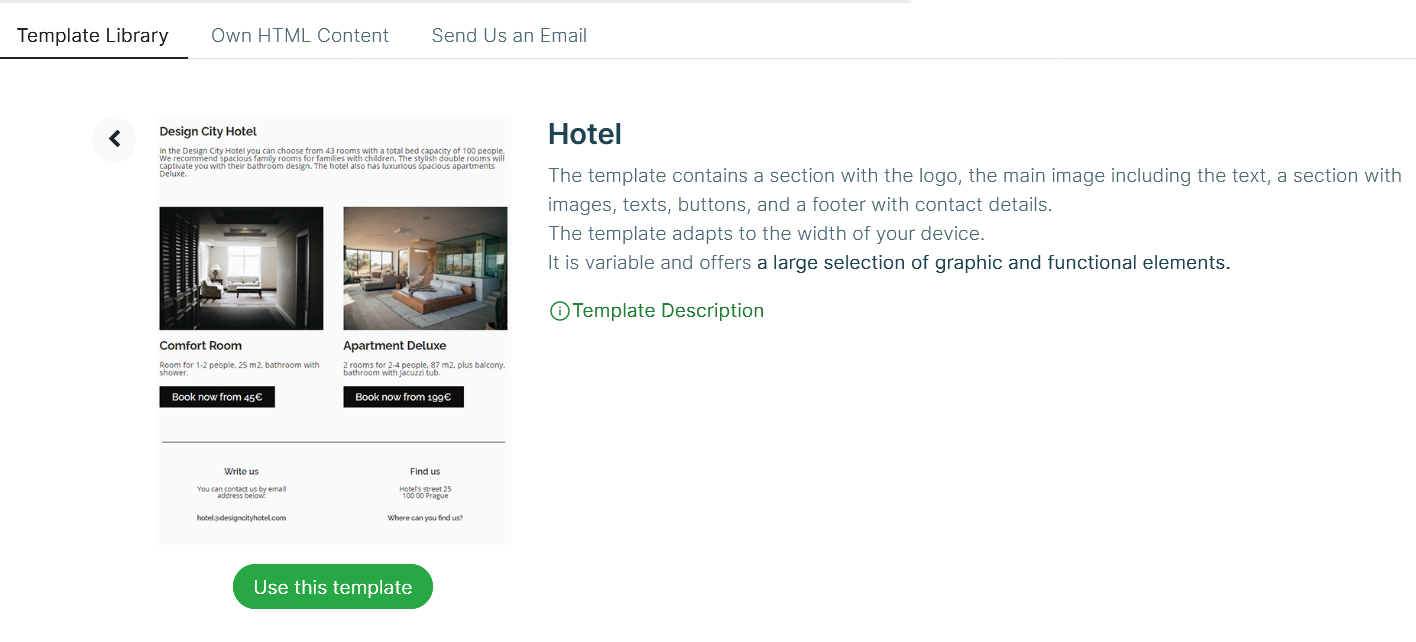Viewport: 1416px width, 642px height.
Task: Click the Hotel template heading
Action: [585, 134]
